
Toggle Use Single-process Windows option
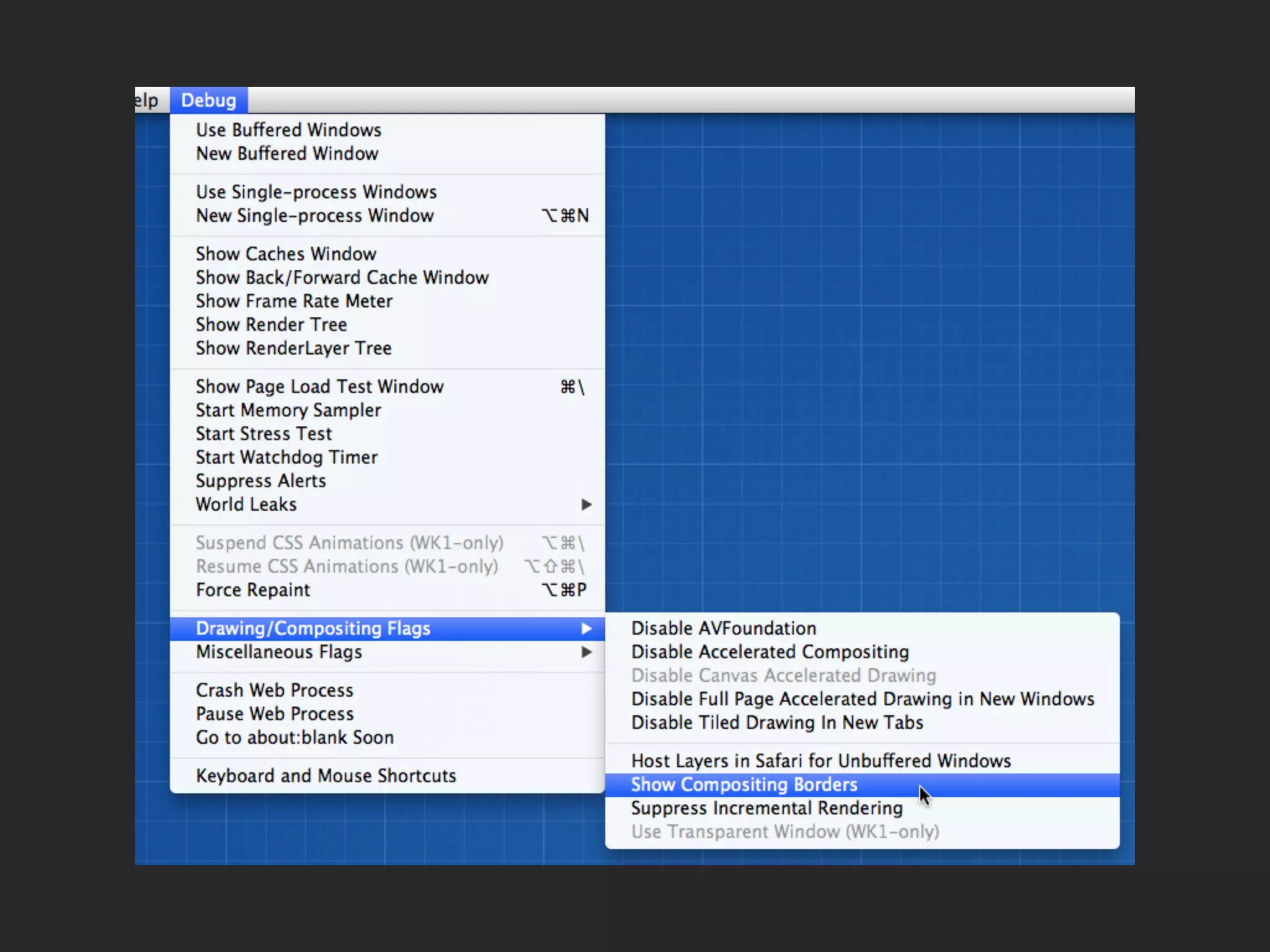[316, 192]
